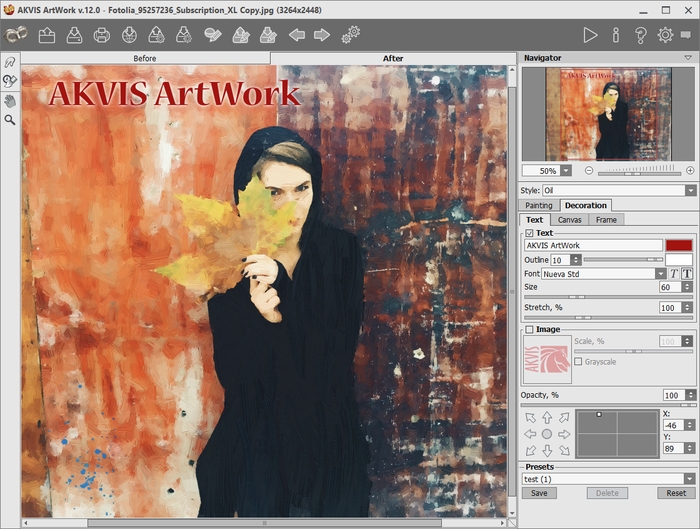Select the Canvas sub-tab

point(570,220)
